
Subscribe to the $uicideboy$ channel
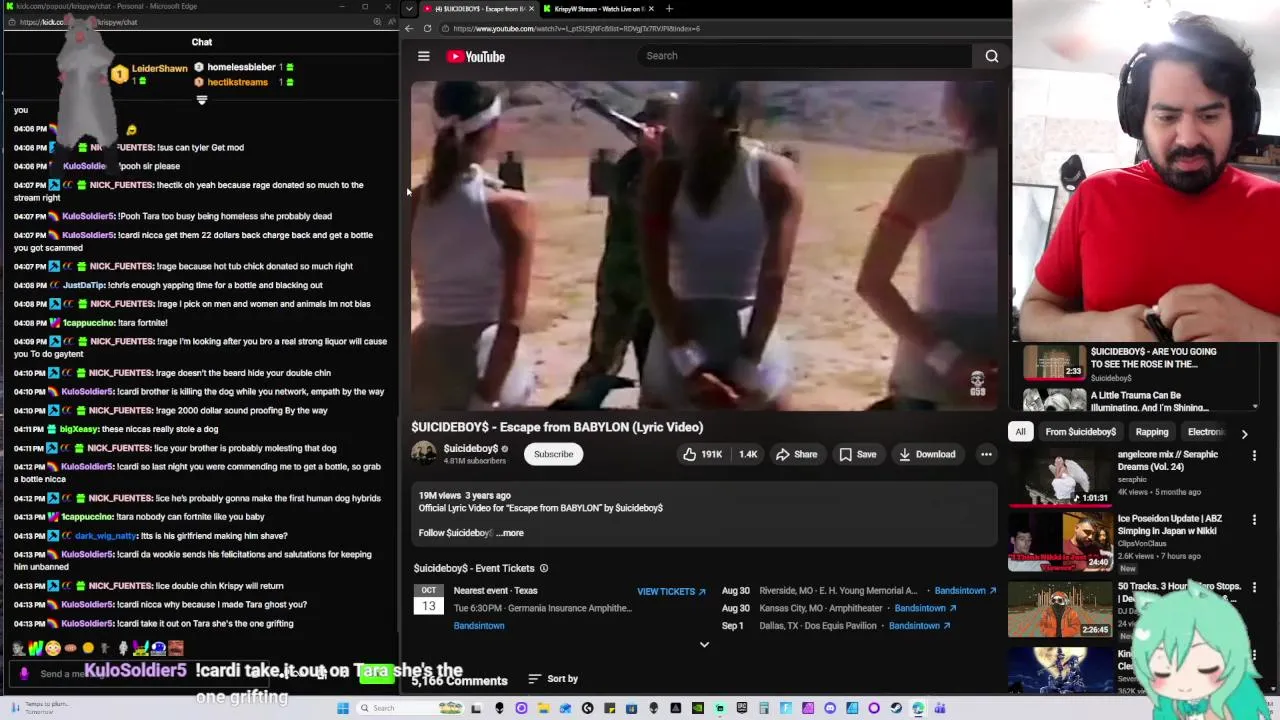point(553,454)
